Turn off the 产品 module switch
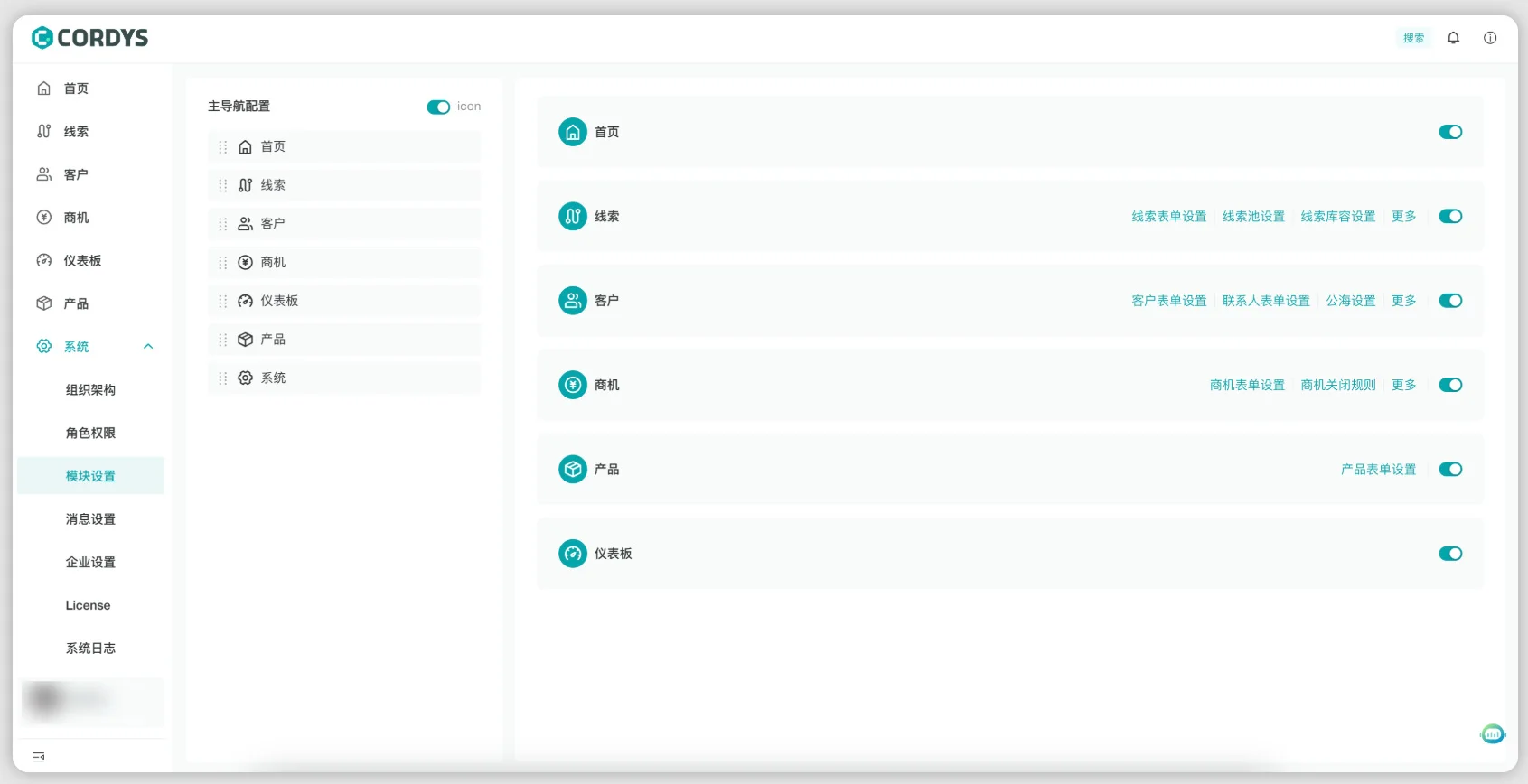The height and width of the screenshot is (784, 1528). (x=1450, y=469)
